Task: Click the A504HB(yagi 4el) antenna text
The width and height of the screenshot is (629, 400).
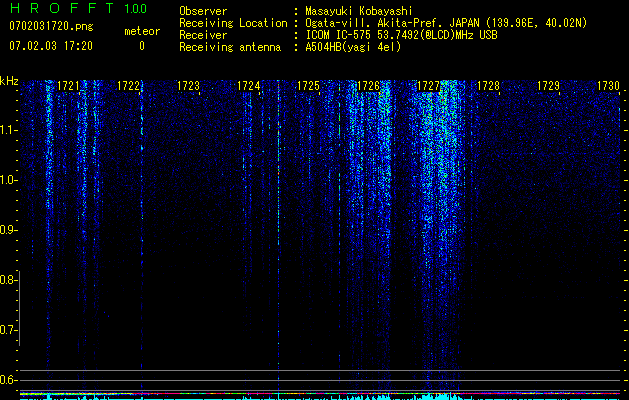Action: click(353, 47)
